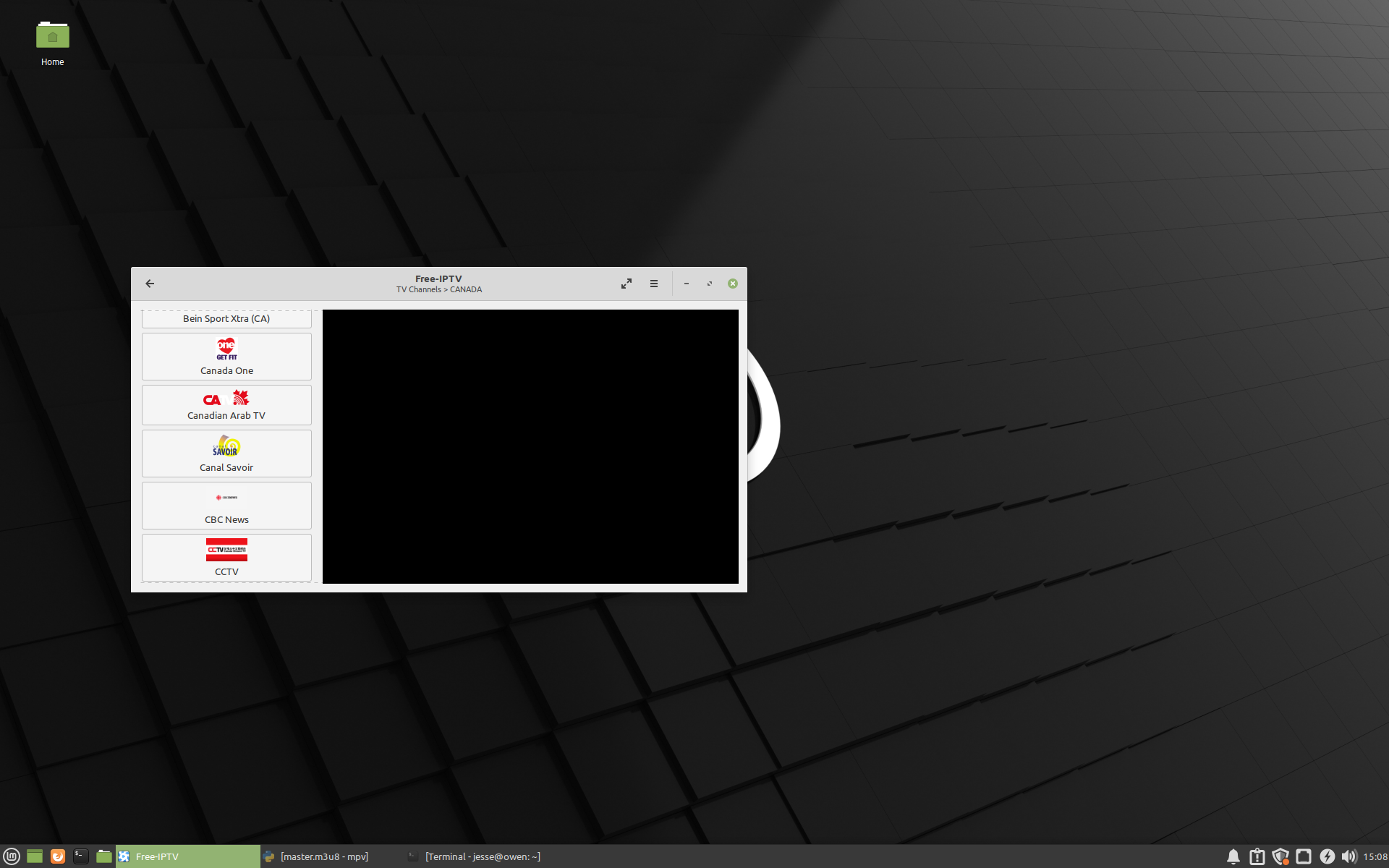Viewport: 1389px width, 868px height.
Task: Launch Firefox from the panel
Action: coord(58,856)
